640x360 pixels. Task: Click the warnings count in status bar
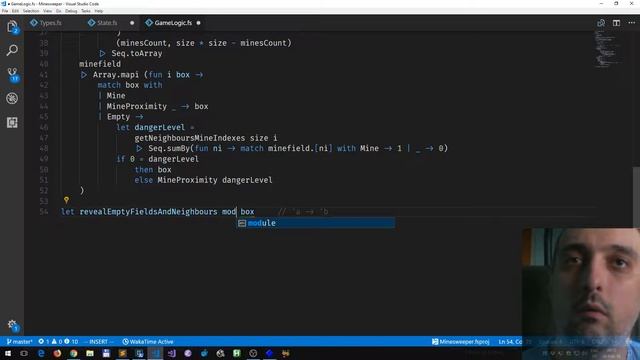[57, 342]
